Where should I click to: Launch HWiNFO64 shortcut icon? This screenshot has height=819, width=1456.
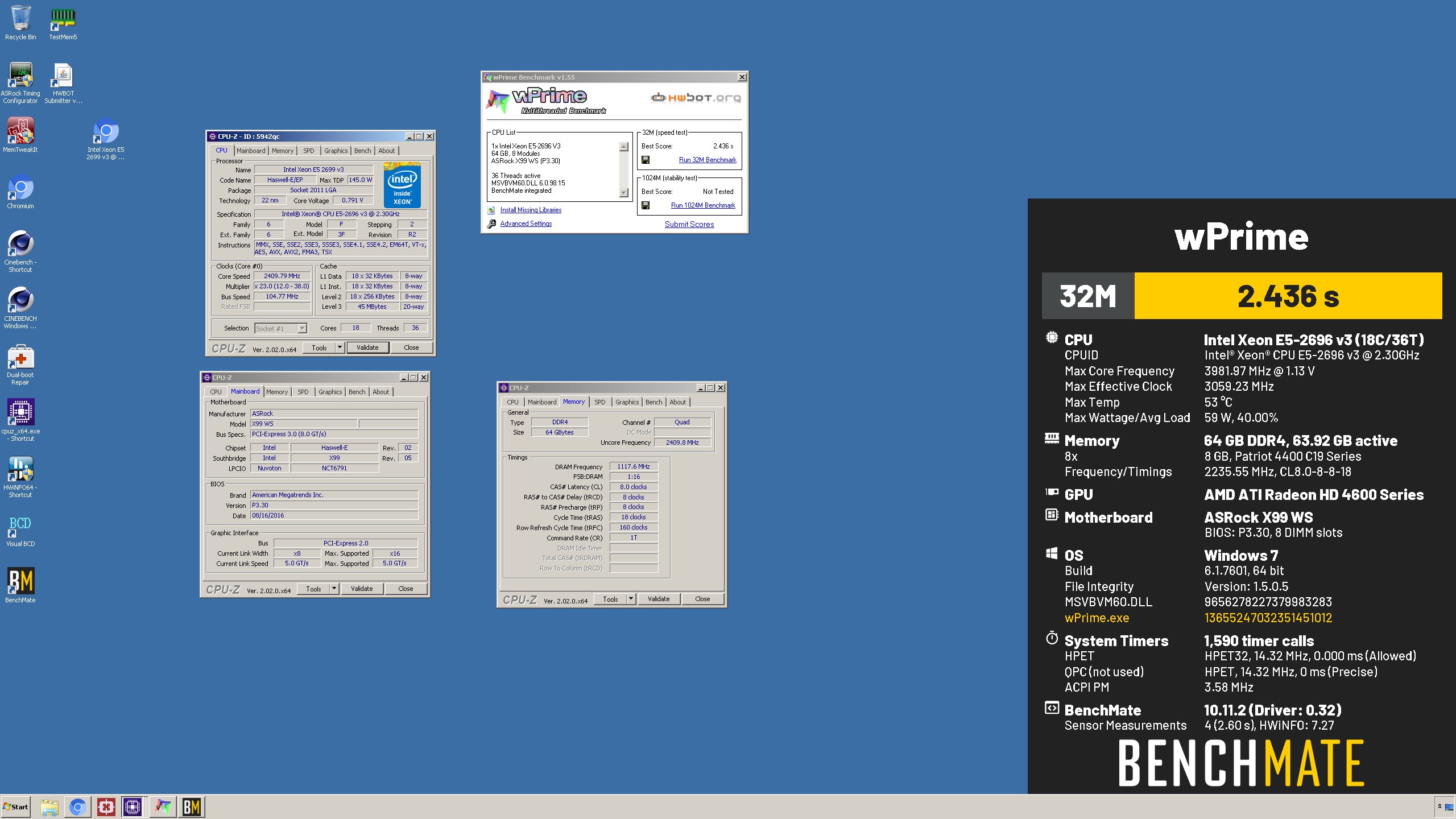point(20,477)
